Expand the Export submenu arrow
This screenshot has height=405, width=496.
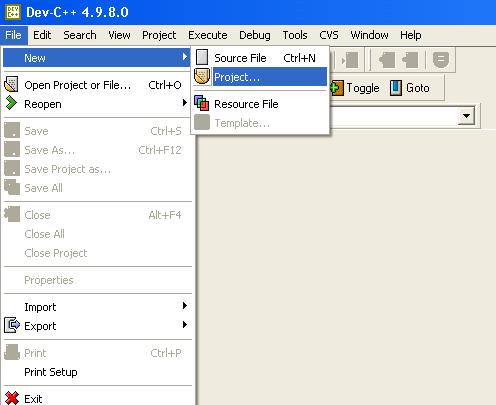(185, 324)
